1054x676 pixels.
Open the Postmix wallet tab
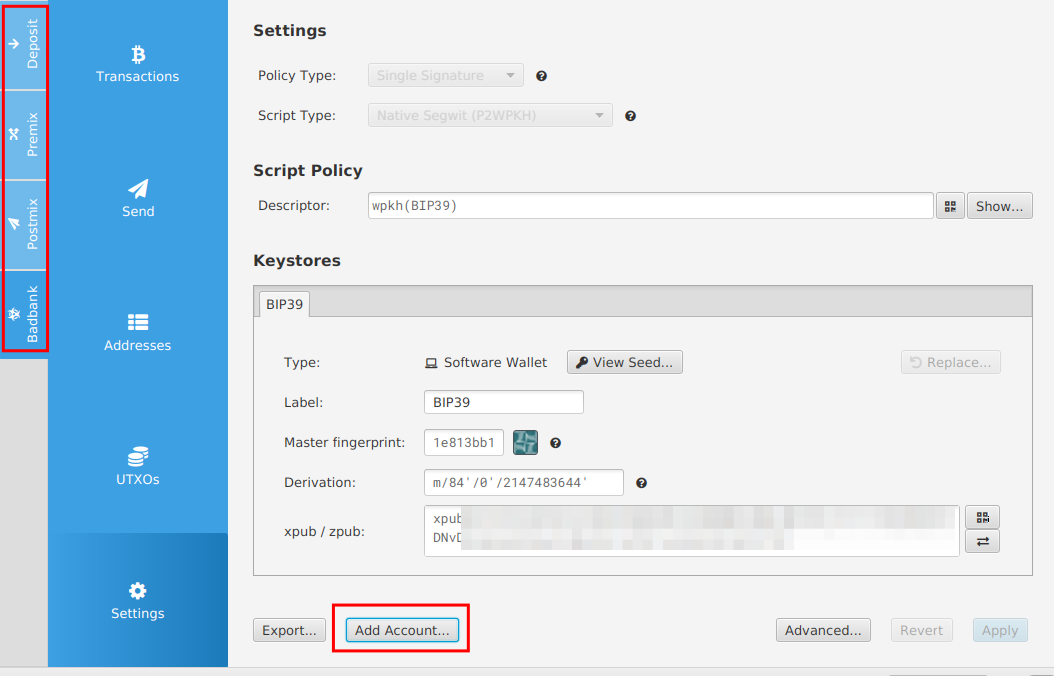coord(24,224)
